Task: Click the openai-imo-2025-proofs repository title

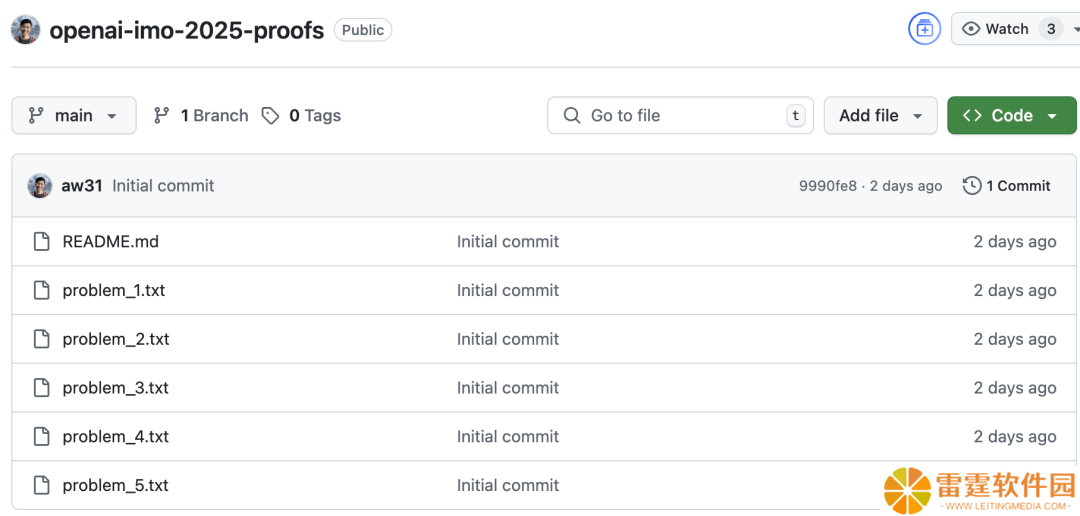Action: [x=187, y=30]
